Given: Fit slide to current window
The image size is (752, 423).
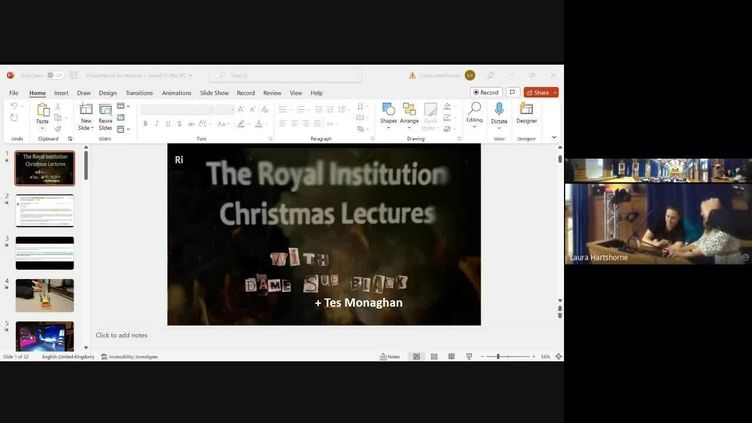Looking at the screenshot, I should coord(559,356).
